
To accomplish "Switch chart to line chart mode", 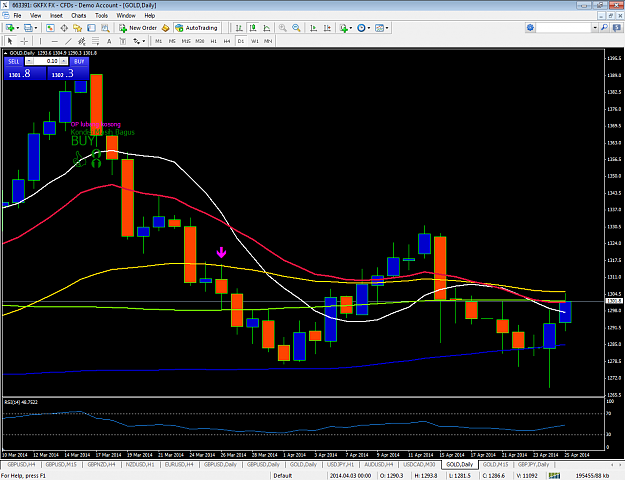I will click(267, 28).
